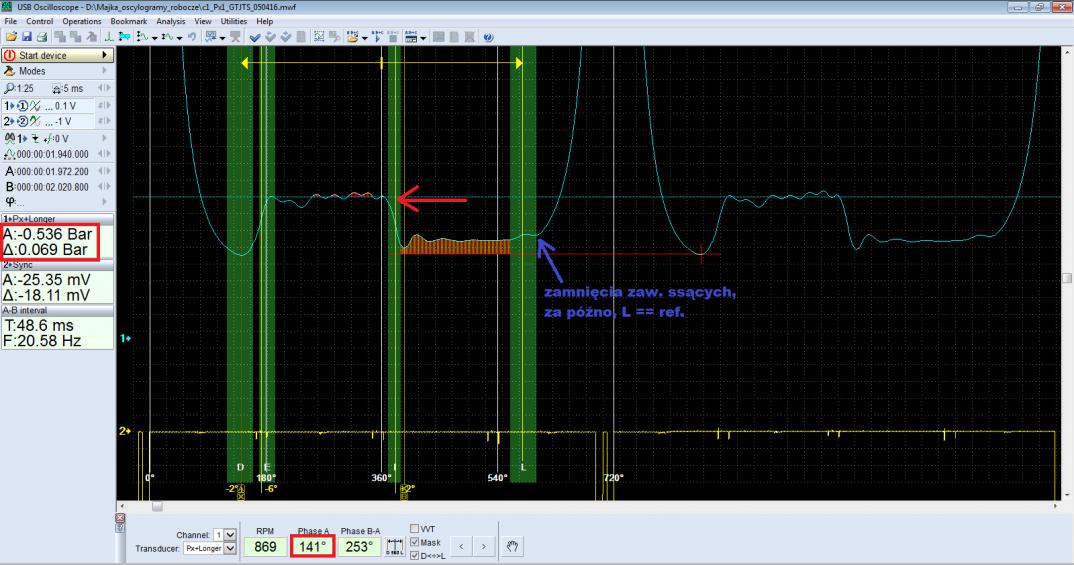Click the previous '<' button in bottom panel
The image size is (1074, 565).
[x=461, y=547]
